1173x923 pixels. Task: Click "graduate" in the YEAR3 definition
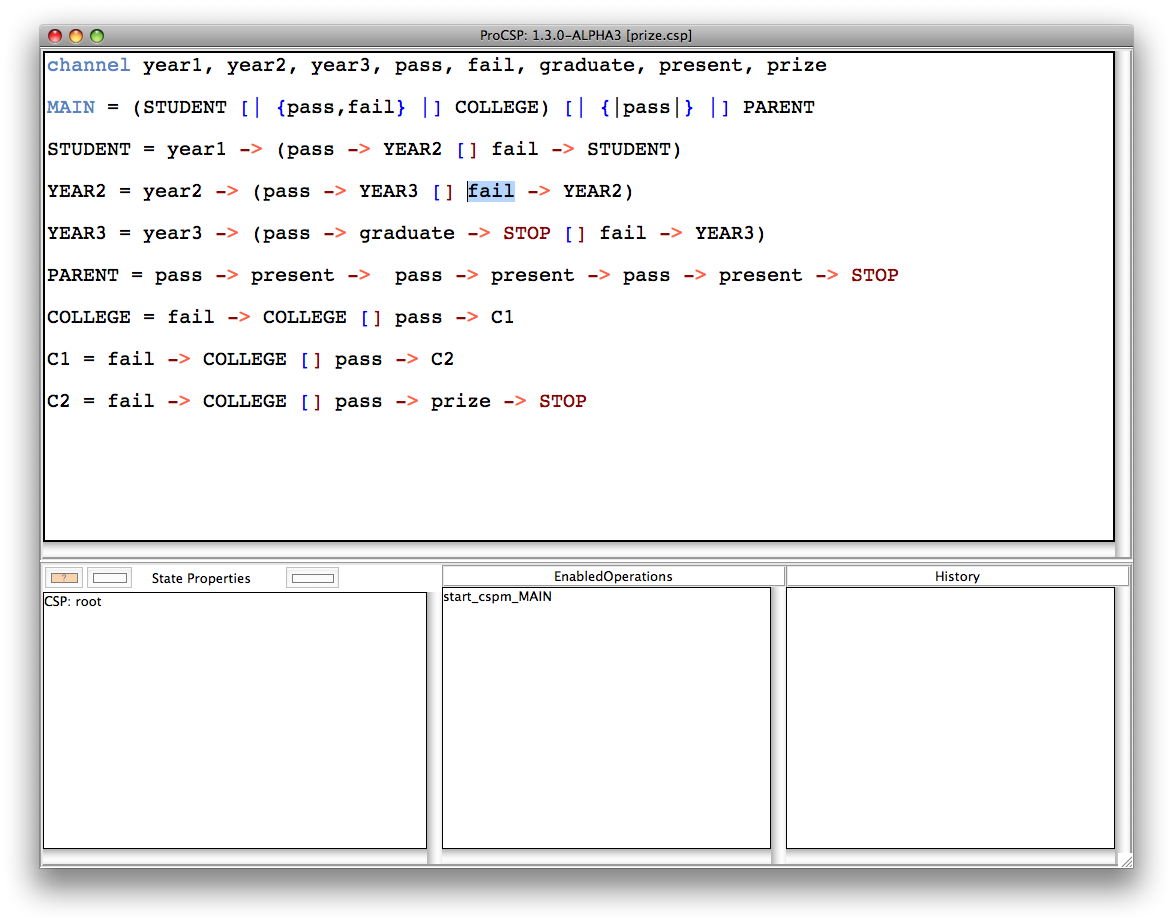click(x=407, y=233)
